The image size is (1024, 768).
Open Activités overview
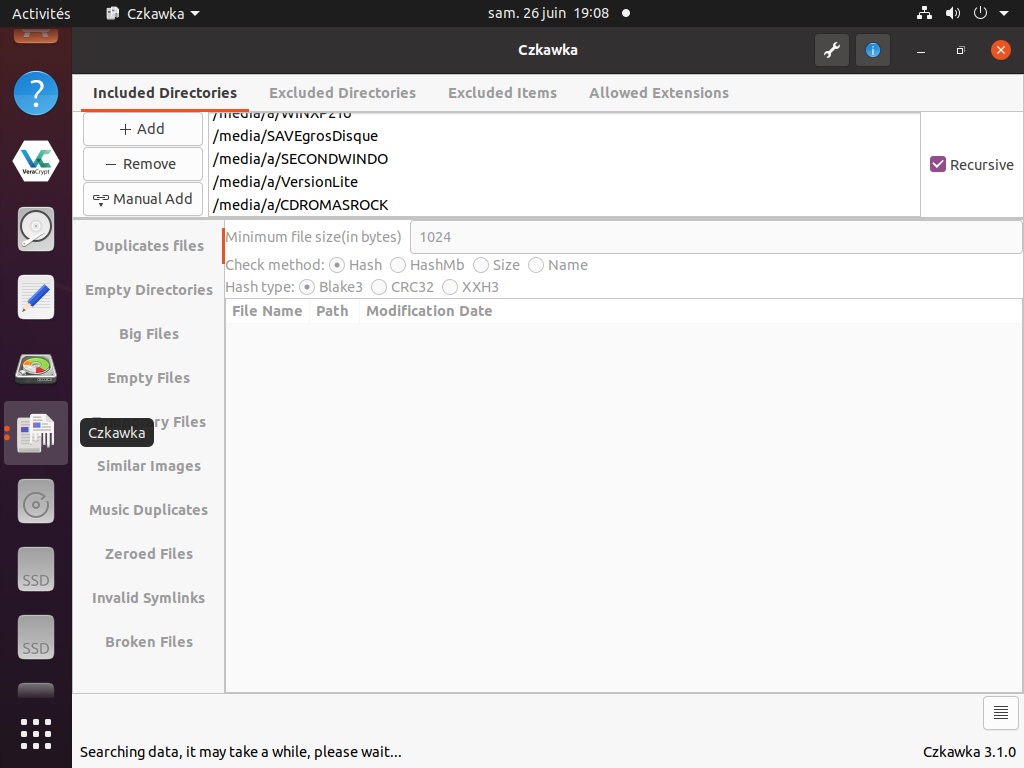tap(40, 13)
